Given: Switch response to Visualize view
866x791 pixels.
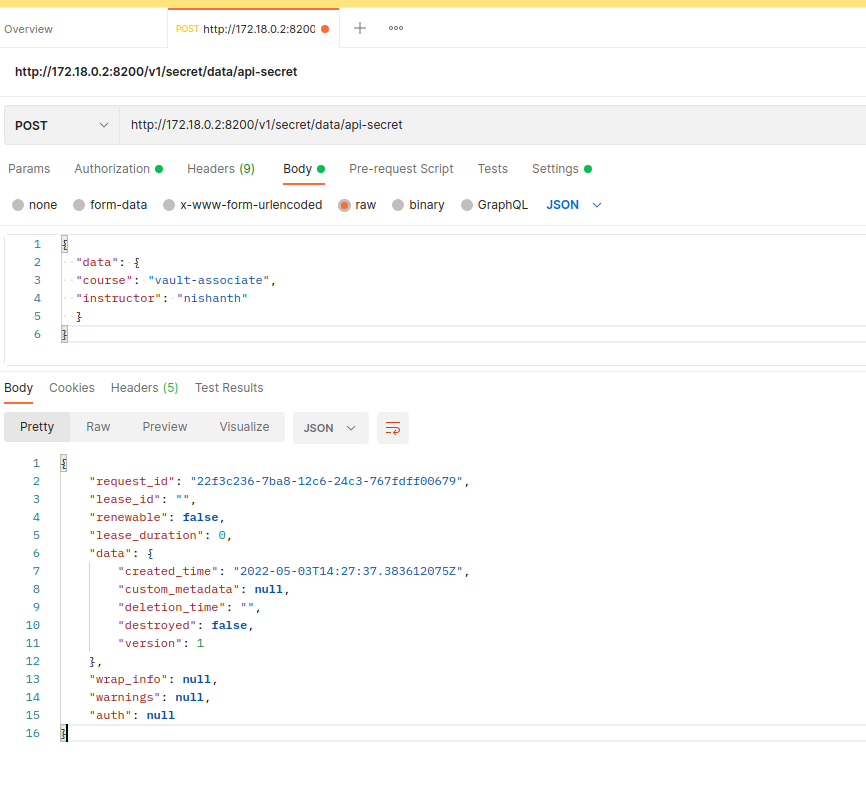Looking at the screenshot, I should coord(244,427).
